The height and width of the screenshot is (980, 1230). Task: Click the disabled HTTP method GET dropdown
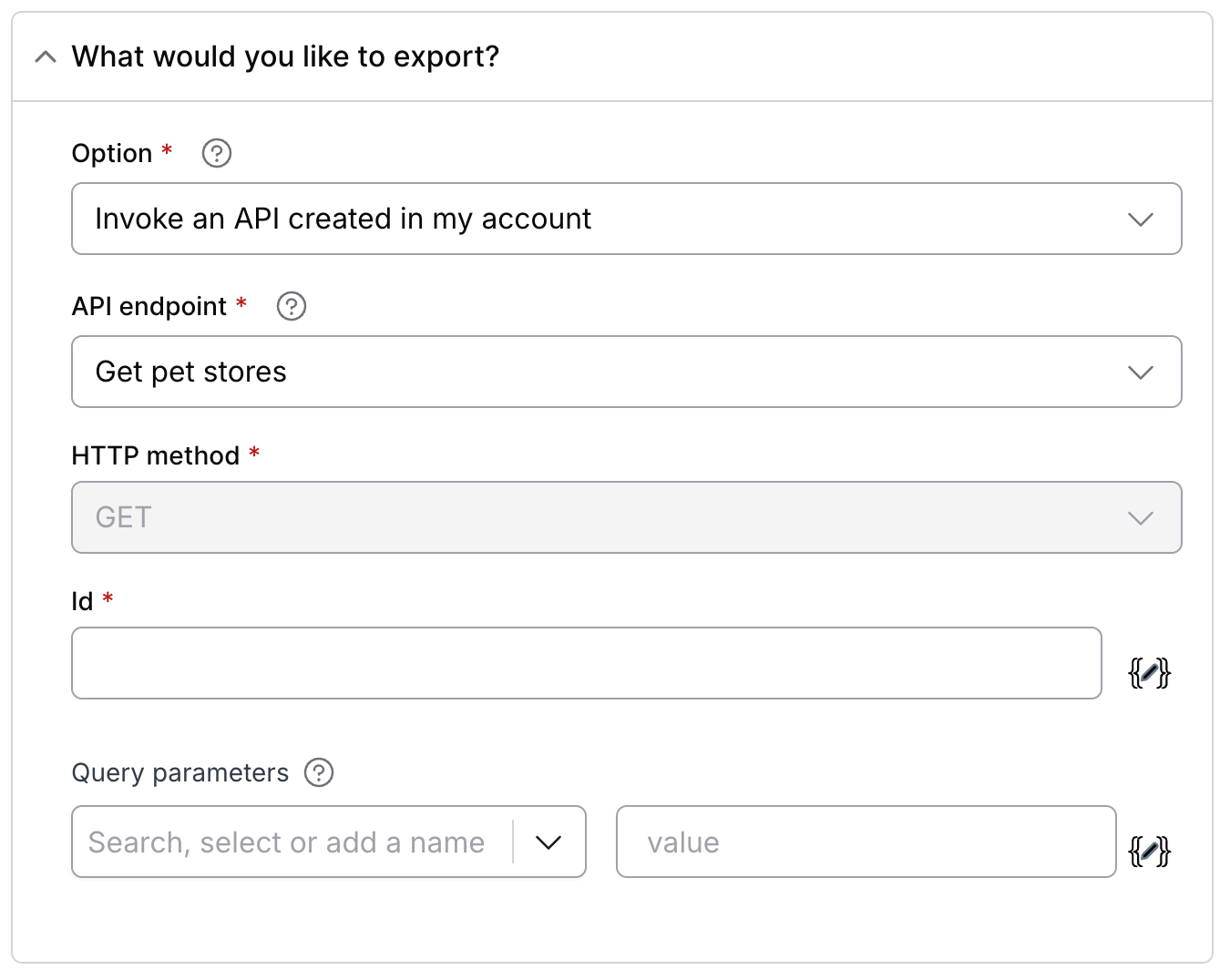tap(627, 517)
